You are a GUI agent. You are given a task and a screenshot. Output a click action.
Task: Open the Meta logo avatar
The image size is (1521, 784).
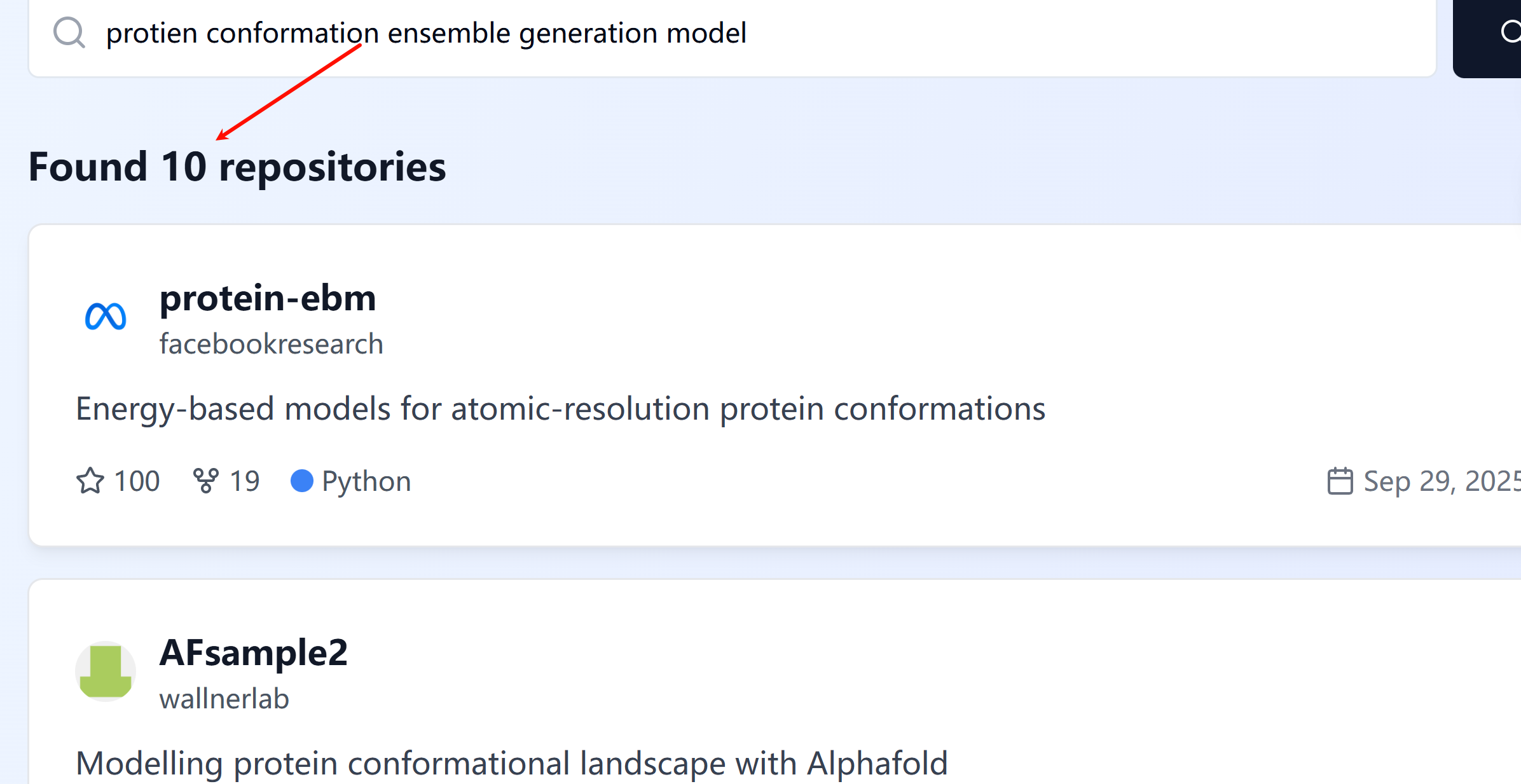(x=106, y=317)
